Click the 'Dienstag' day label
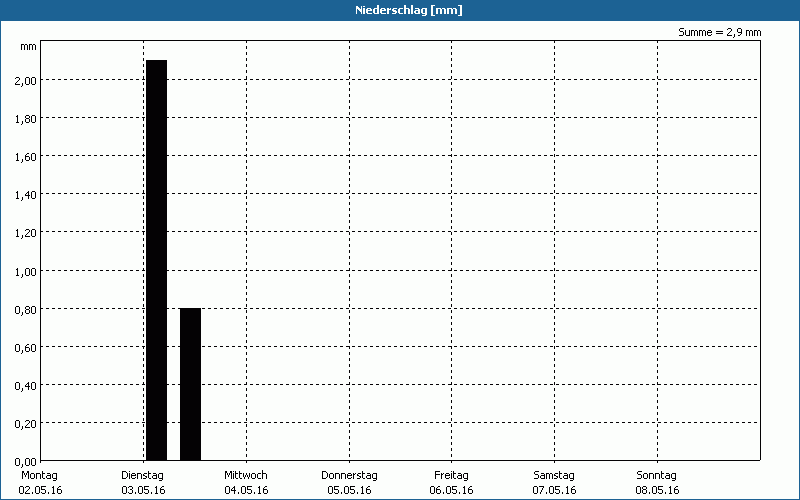The image size is (800, 500). tap(142, 476)
